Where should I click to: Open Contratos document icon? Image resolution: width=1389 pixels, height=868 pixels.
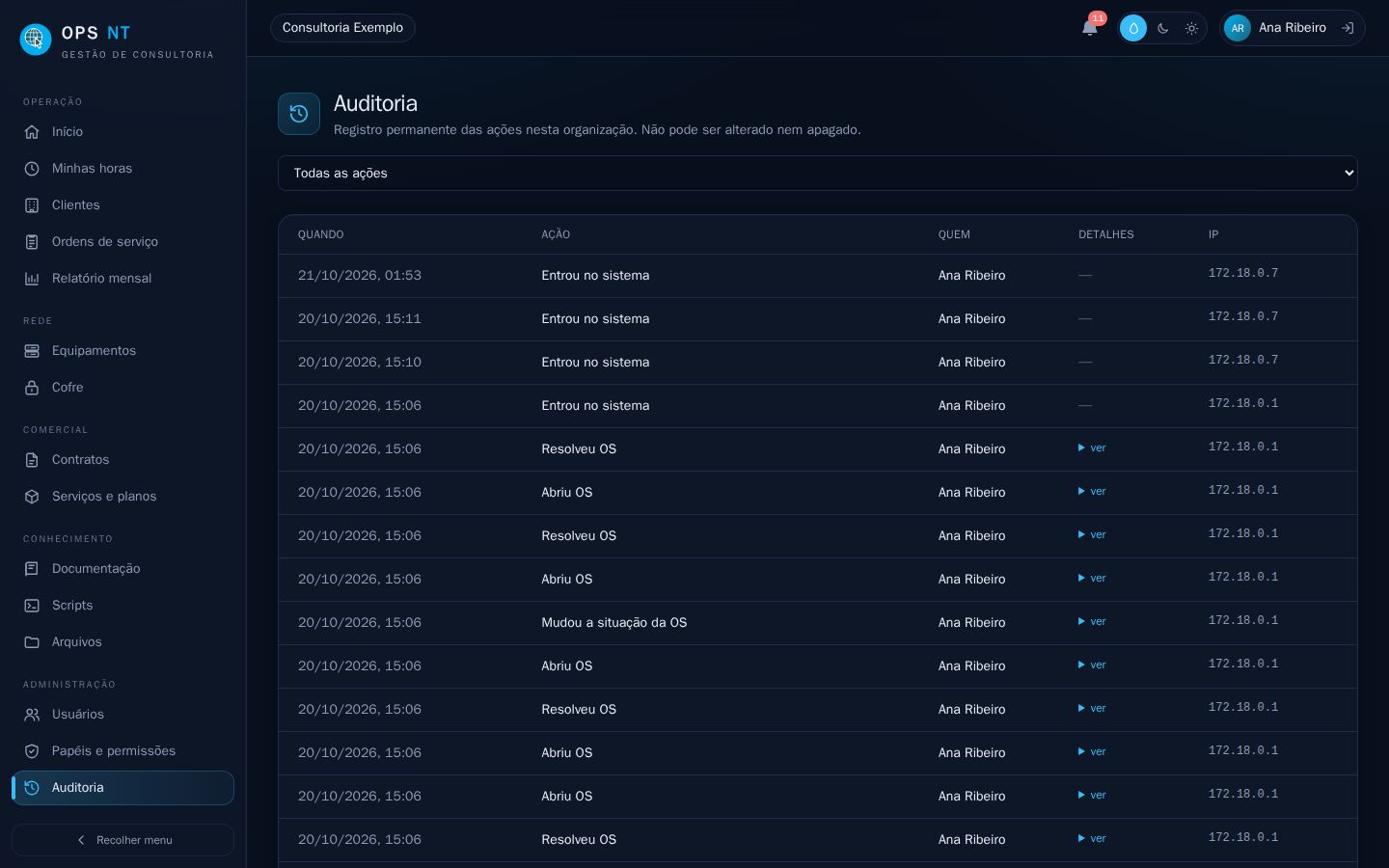[x=32, y=459]
